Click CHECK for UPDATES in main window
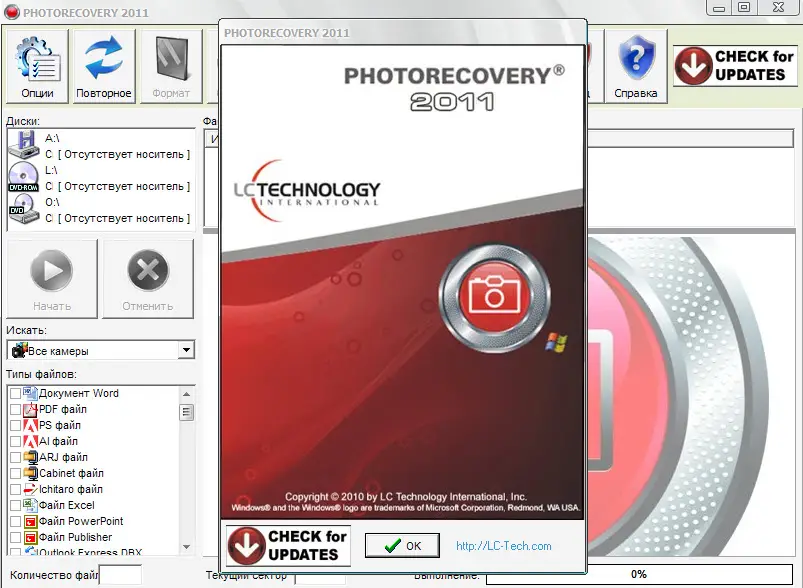The width and height of the screenshot is (803, 588). [735, 66]
